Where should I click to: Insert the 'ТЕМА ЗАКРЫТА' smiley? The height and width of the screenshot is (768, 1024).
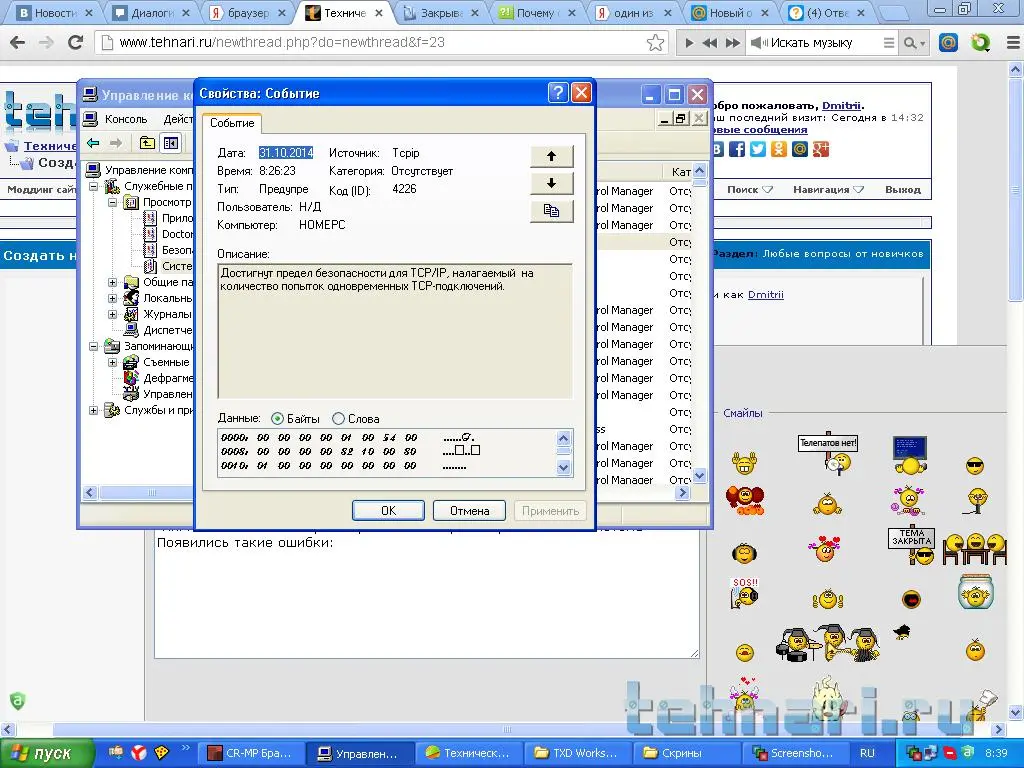pos(912,546)
